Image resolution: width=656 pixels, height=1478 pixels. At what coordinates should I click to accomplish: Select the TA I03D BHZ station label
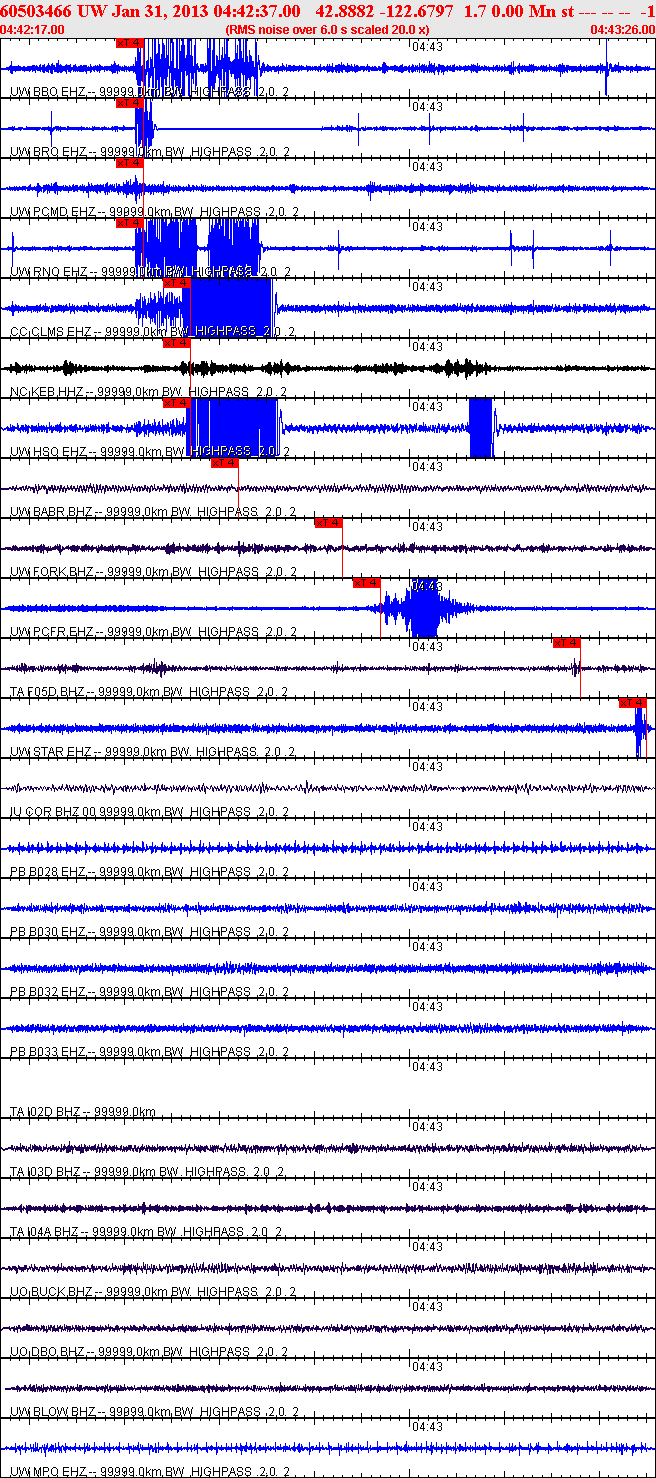(x=147, y=1172)
